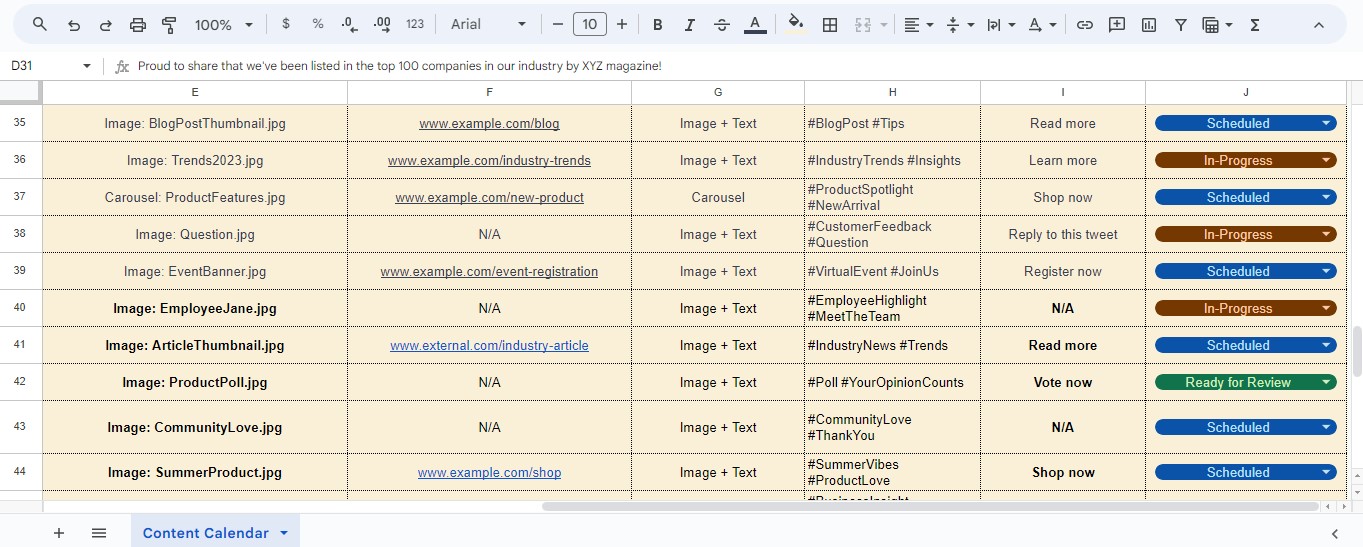Viewport: 1363px width, 547px height.
Task: Click the add comment icon
Action: (x=1117, y=25)
